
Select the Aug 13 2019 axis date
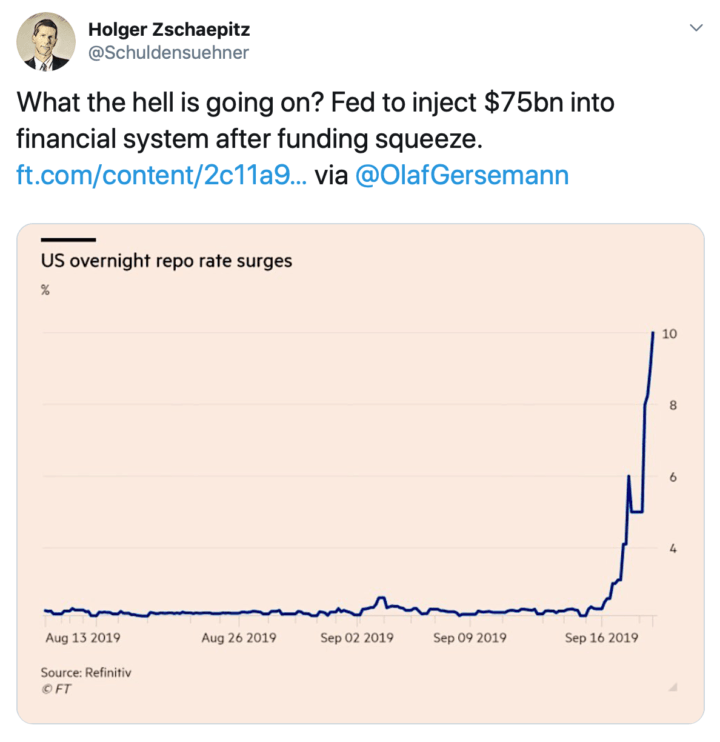(83, 637)
